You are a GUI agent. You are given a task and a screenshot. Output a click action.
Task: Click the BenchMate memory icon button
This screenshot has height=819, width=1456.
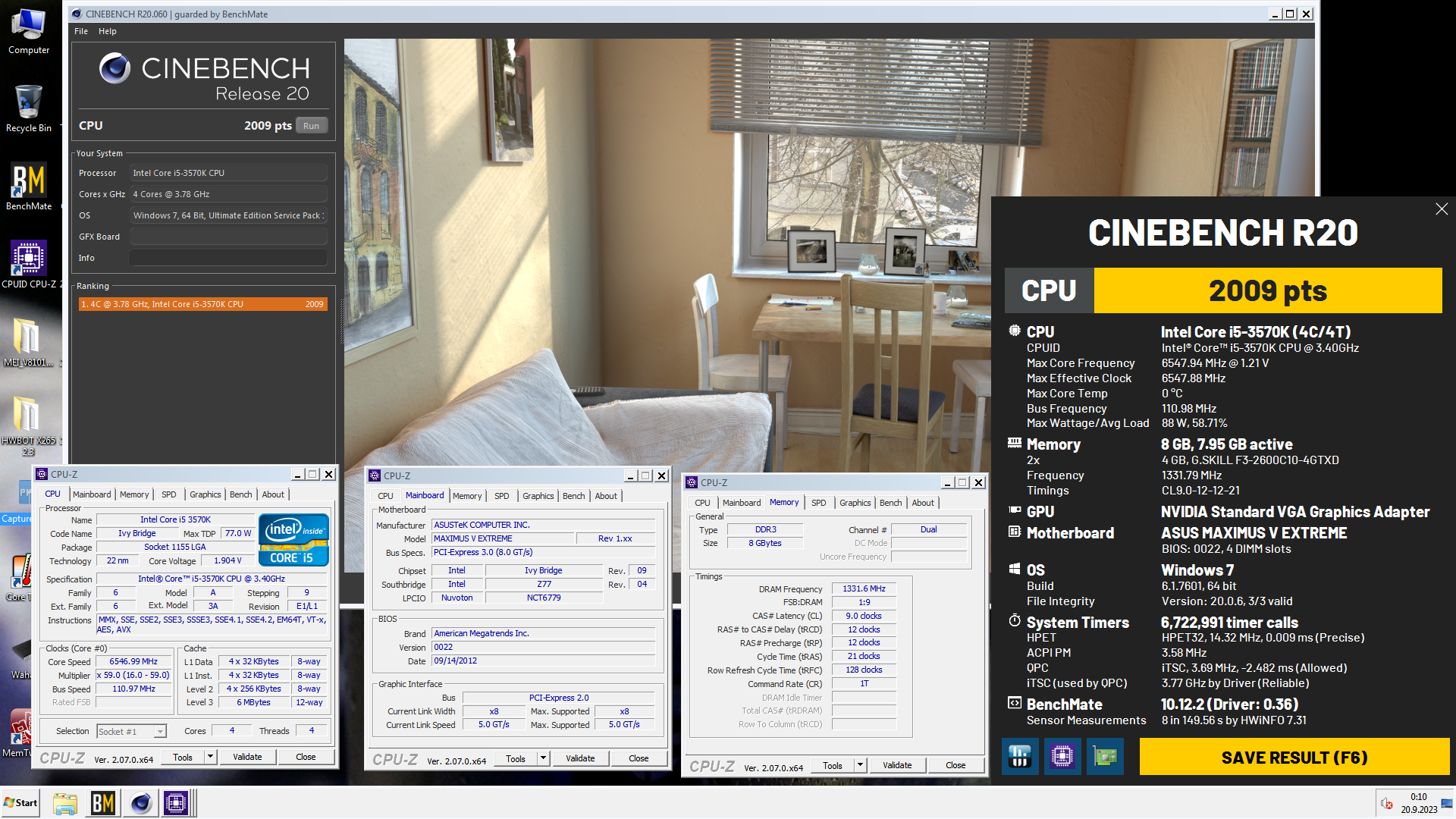pos(1020,756)
